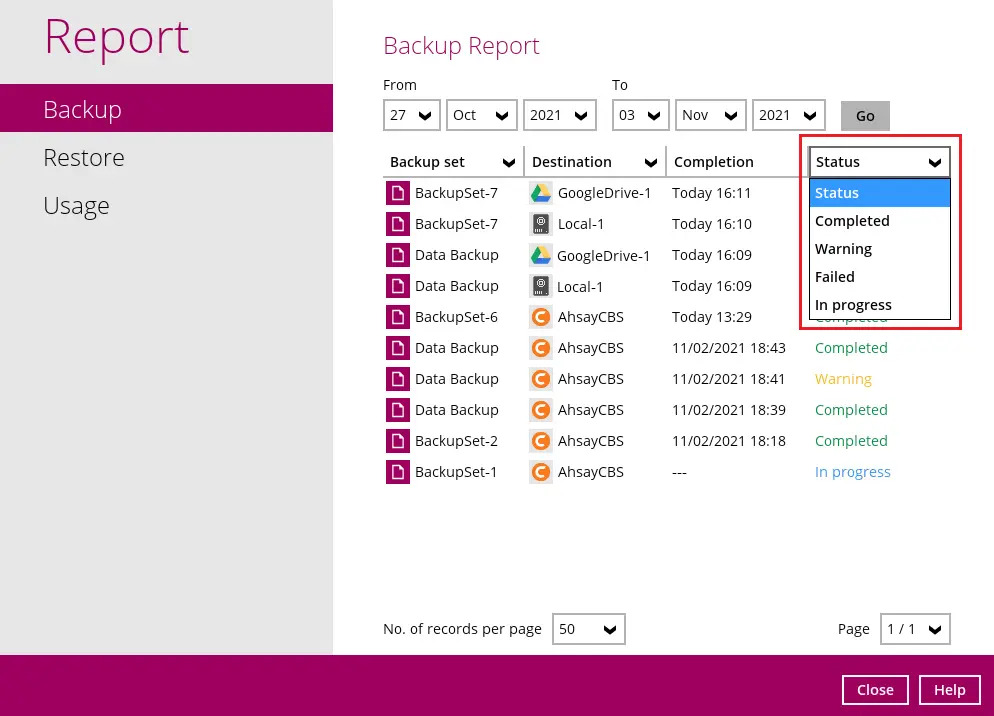The height and width of the screenshot is (716, 994).
Task: Switch to the Restore report tab
Action: (x=84, y=158)
